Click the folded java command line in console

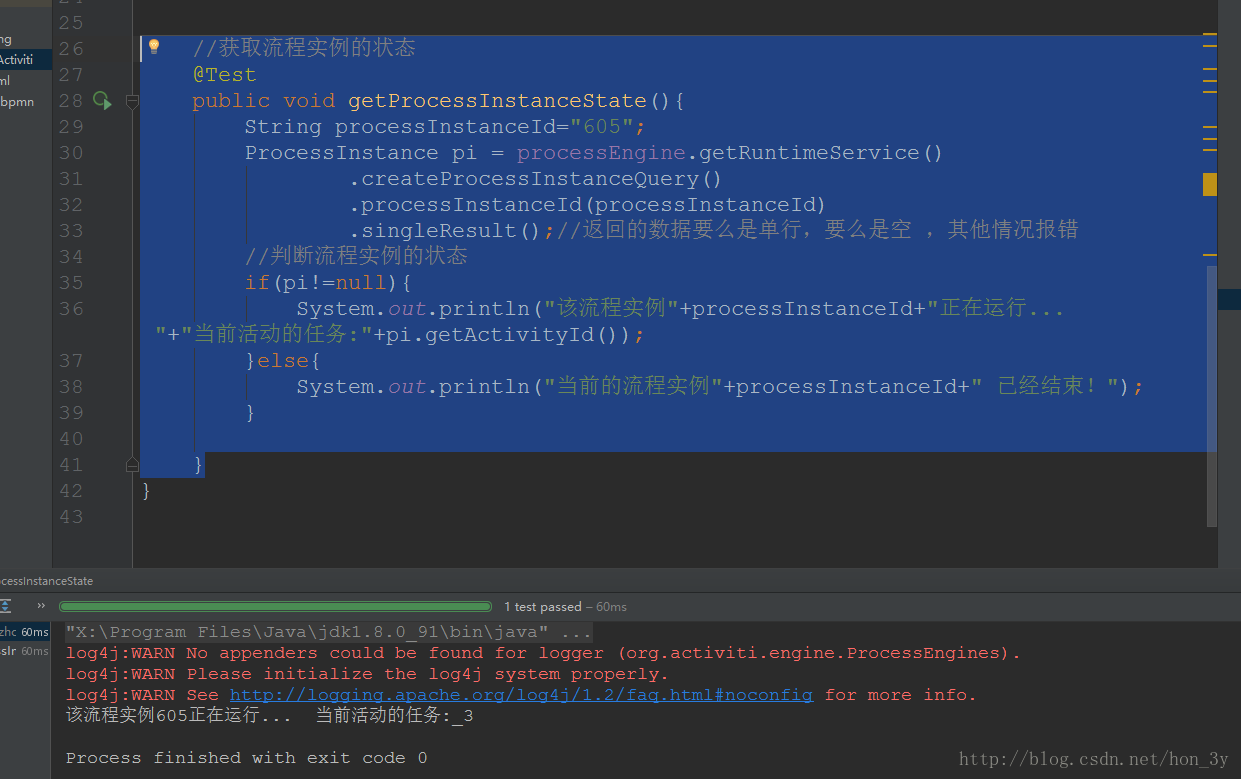pyautogui.click(x=328, y=632)
